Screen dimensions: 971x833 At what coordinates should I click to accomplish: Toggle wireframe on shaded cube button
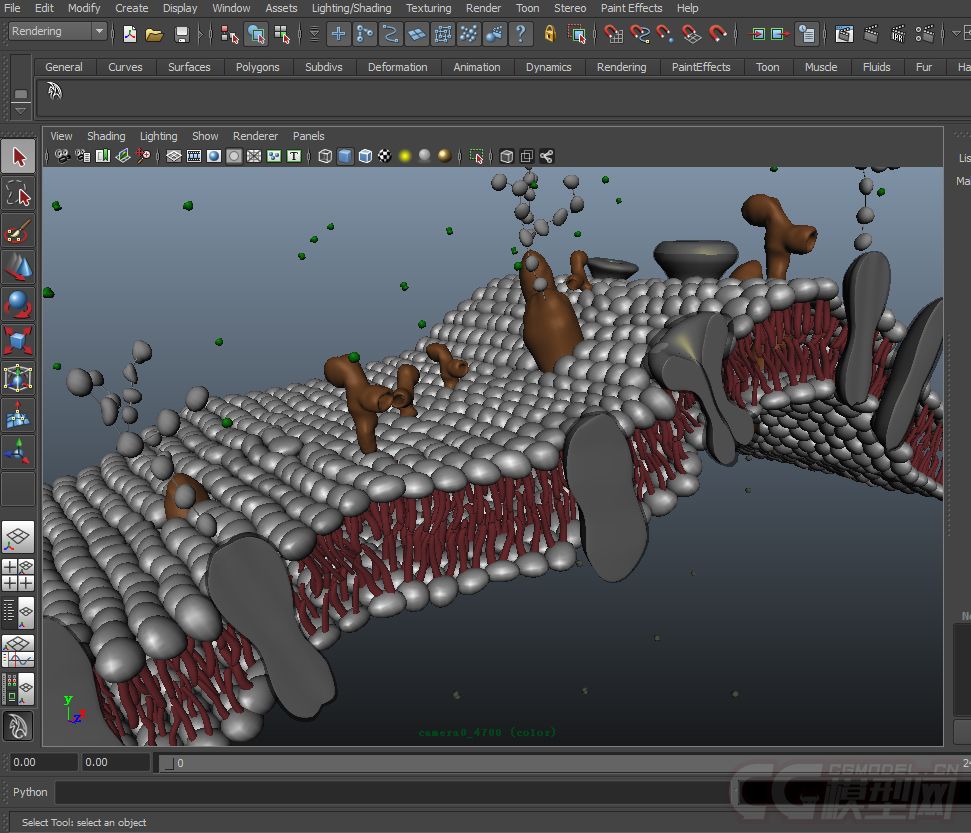coord(365,156)
